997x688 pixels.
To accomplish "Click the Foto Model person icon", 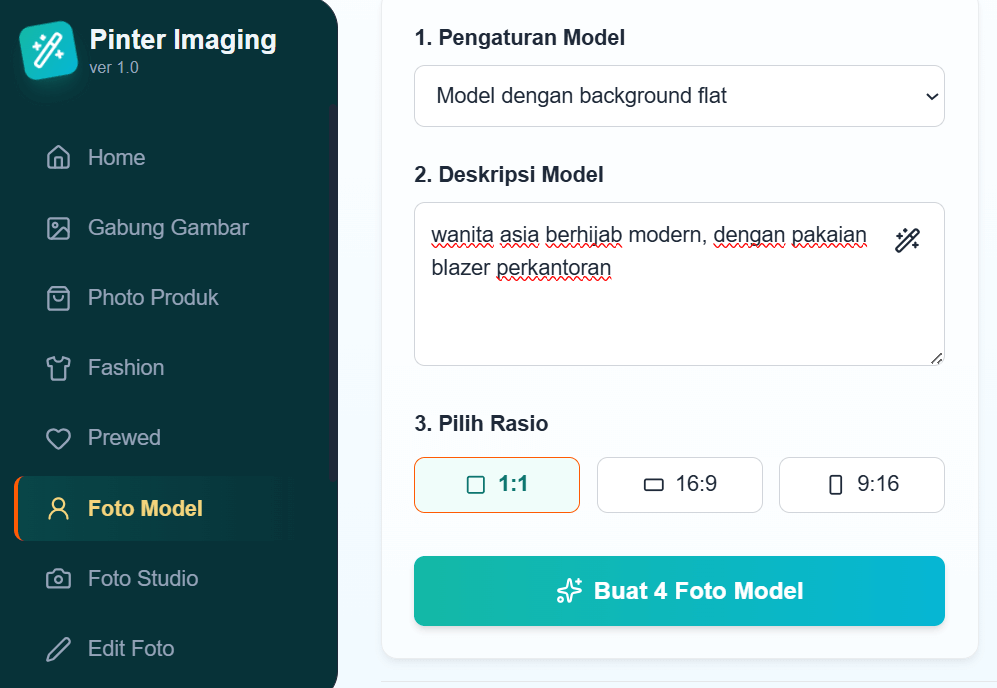I will pyautogui.click(x=59, y=508).
